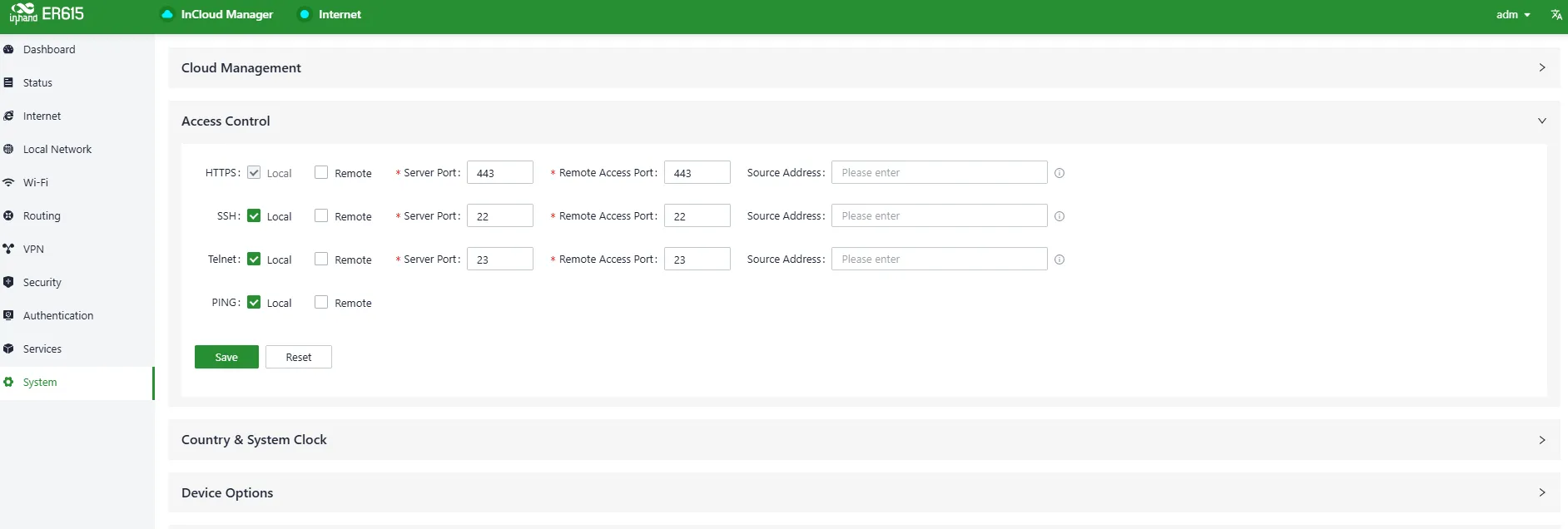The image size is (1568, 529).
Task: Click info icon beside Telnet Source Address
Action: point(1059,260)
